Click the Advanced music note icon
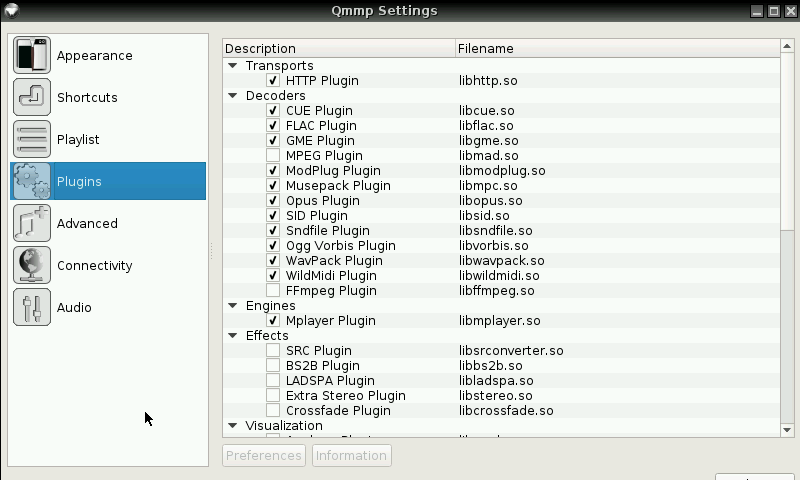 [32, 223]
